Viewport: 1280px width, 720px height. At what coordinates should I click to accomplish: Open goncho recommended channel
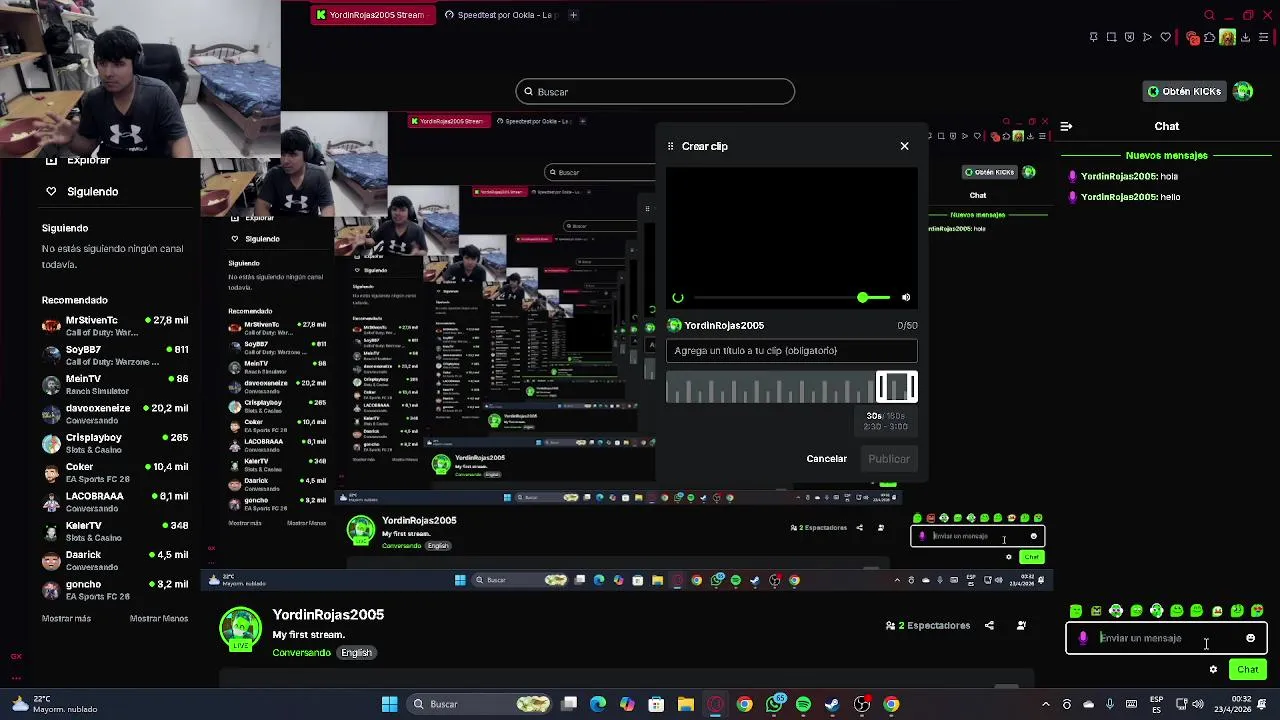point(115,589)
